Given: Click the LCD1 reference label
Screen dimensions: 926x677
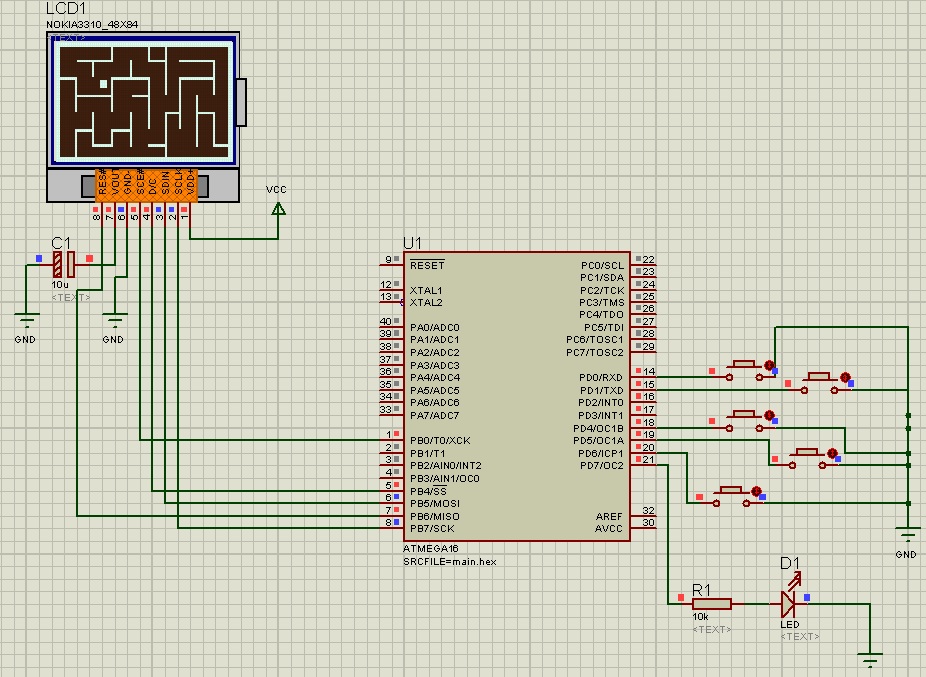Looking at the screenshot, I should [x=66, y=8].
